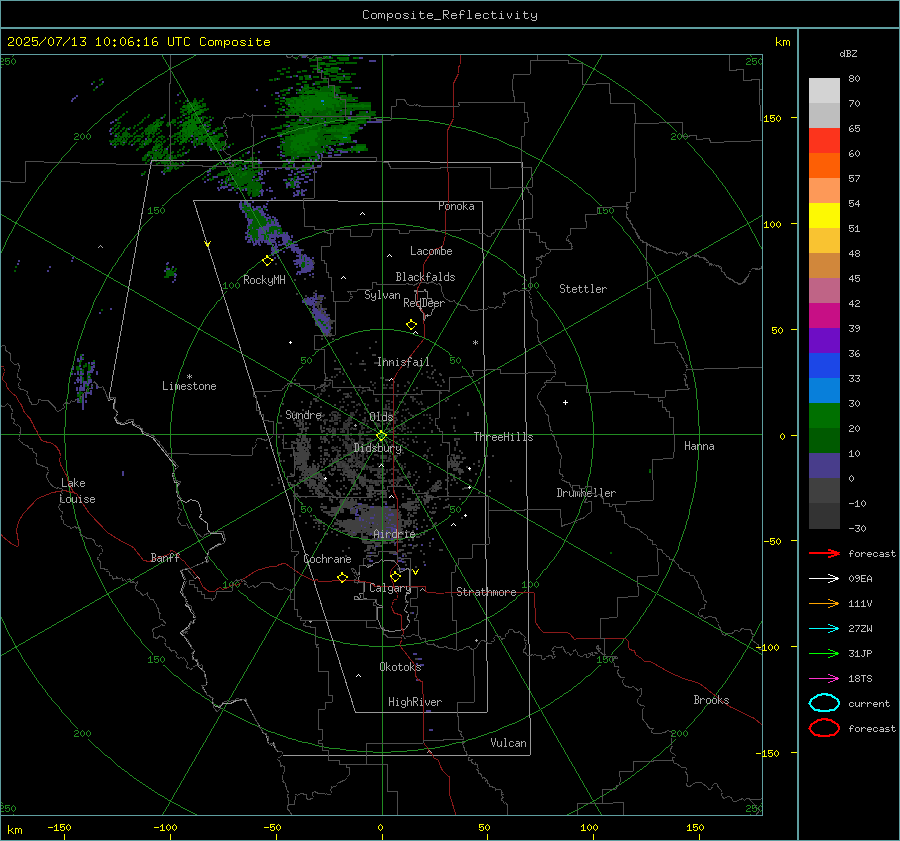Click the Composite_Reflectivity title text
The height and width of the screenshot is (841, 900).
click(450, 15)
